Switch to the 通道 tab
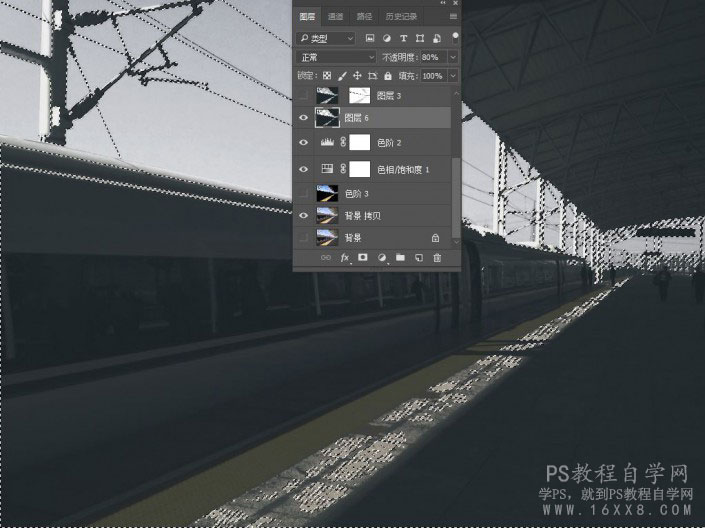The height and width of the screenshot is (528, 705). 335,17
